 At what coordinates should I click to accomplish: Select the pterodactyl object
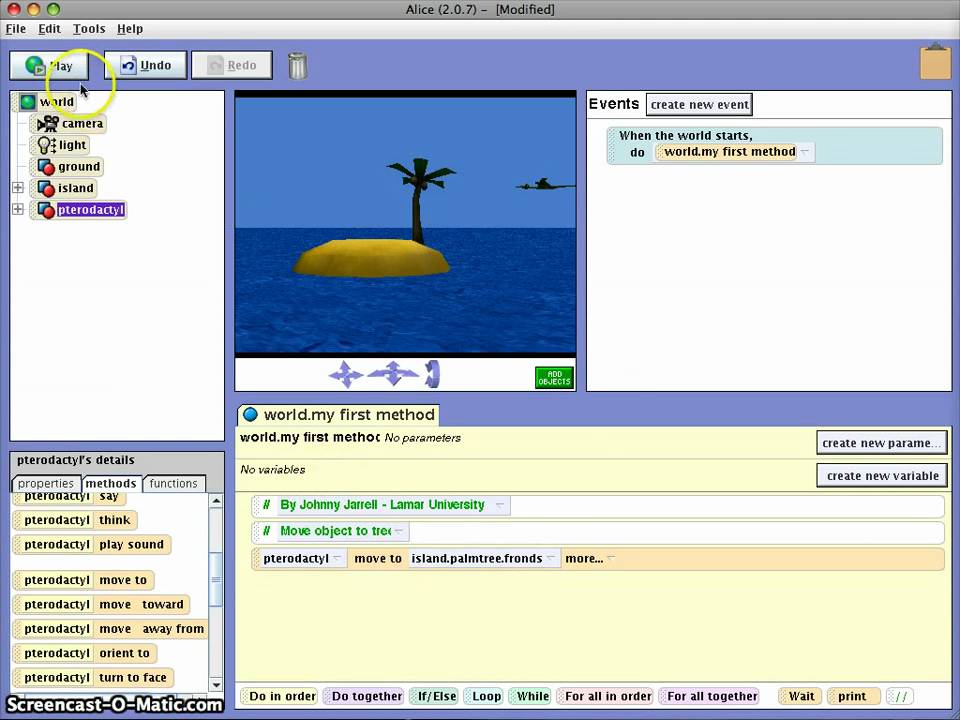[80, 210]
